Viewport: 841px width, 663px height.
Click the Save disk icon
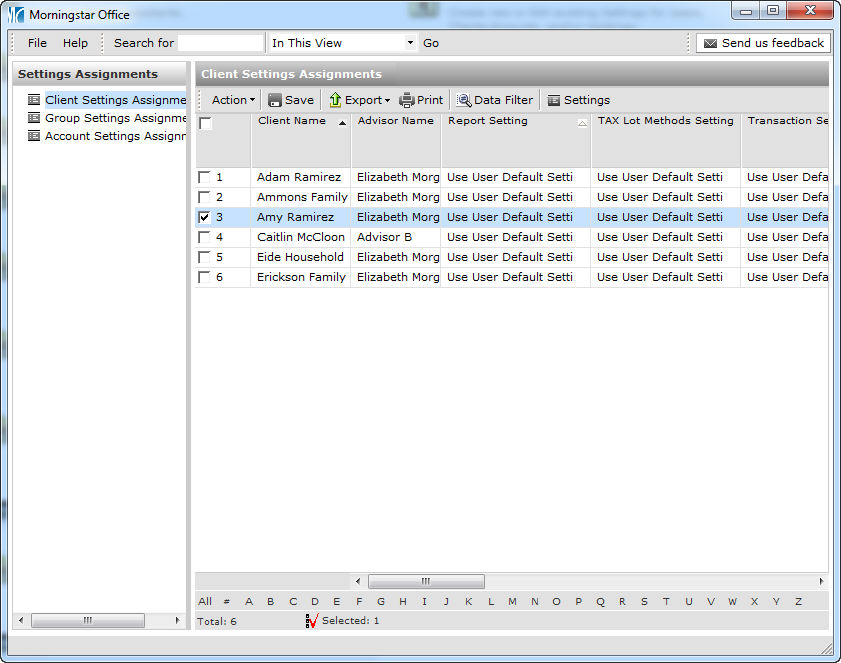tap(275, 100)
